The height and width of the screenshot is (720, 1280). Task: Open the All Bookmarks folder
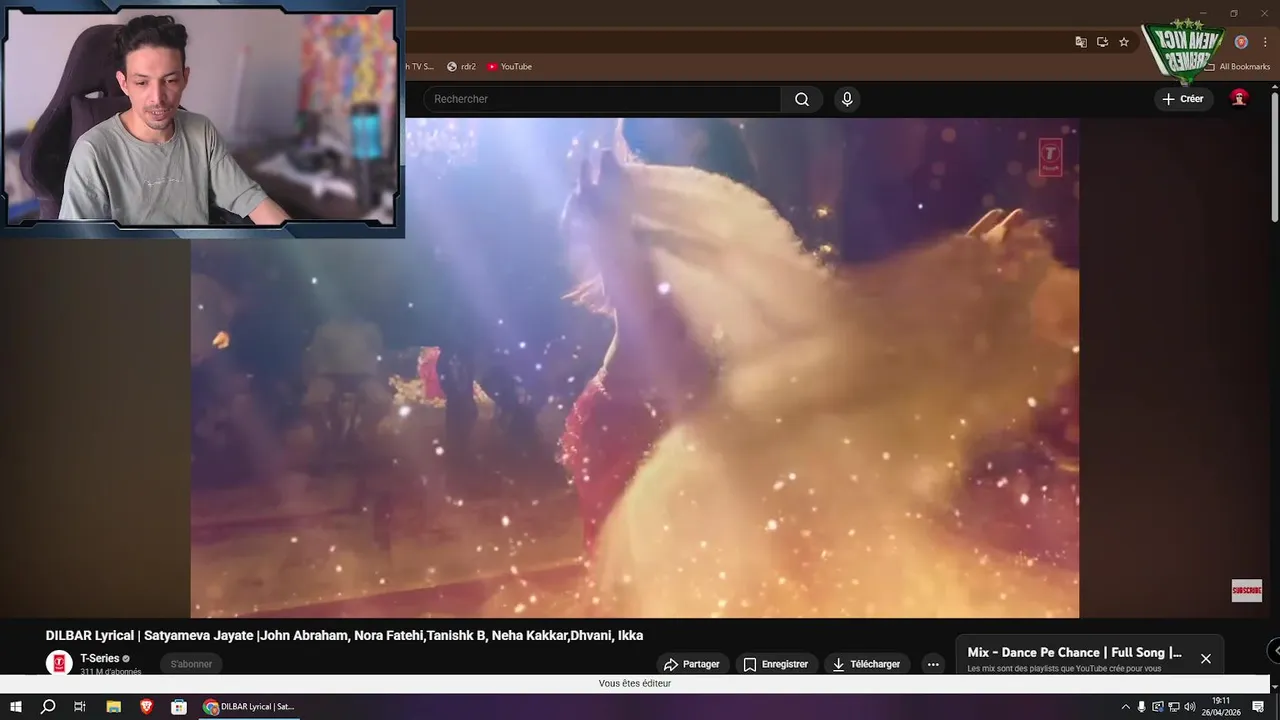pyautogui.click(x=1237, y=66)
